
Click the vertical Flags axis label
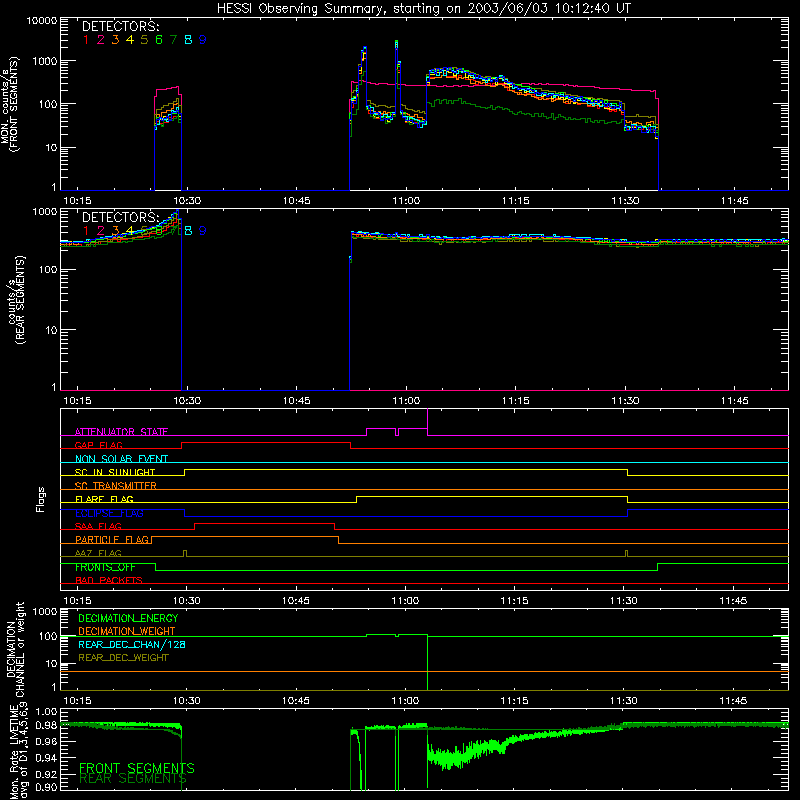(x=41, y=499)
